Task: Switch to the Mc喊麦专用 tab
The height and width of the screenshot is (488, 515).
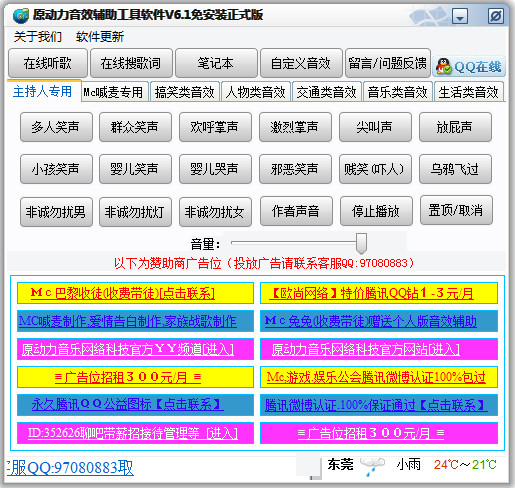Action: (114, 92)
